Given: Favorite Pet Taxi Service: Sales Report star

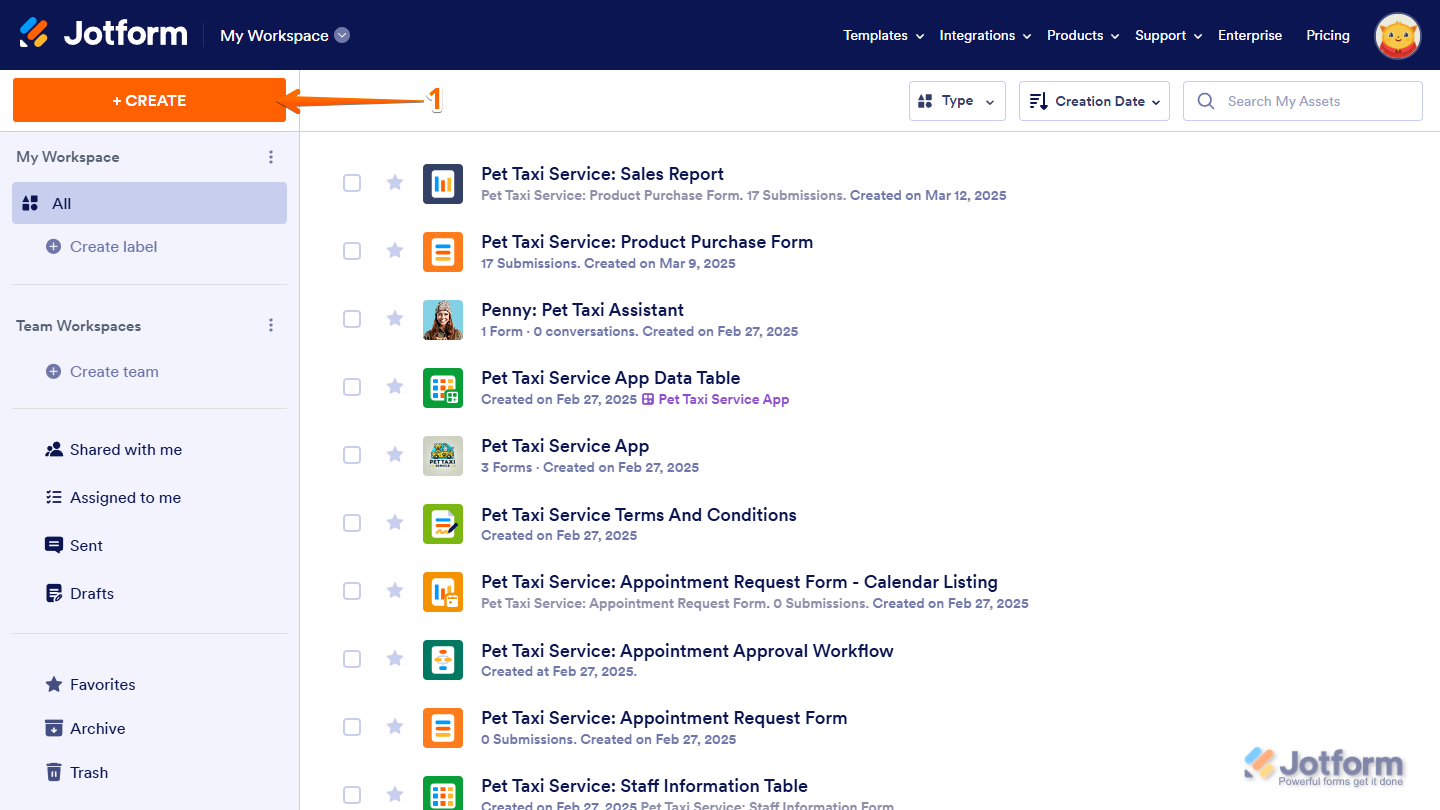Looking at the screenshot, I should [x=395, y=182].
